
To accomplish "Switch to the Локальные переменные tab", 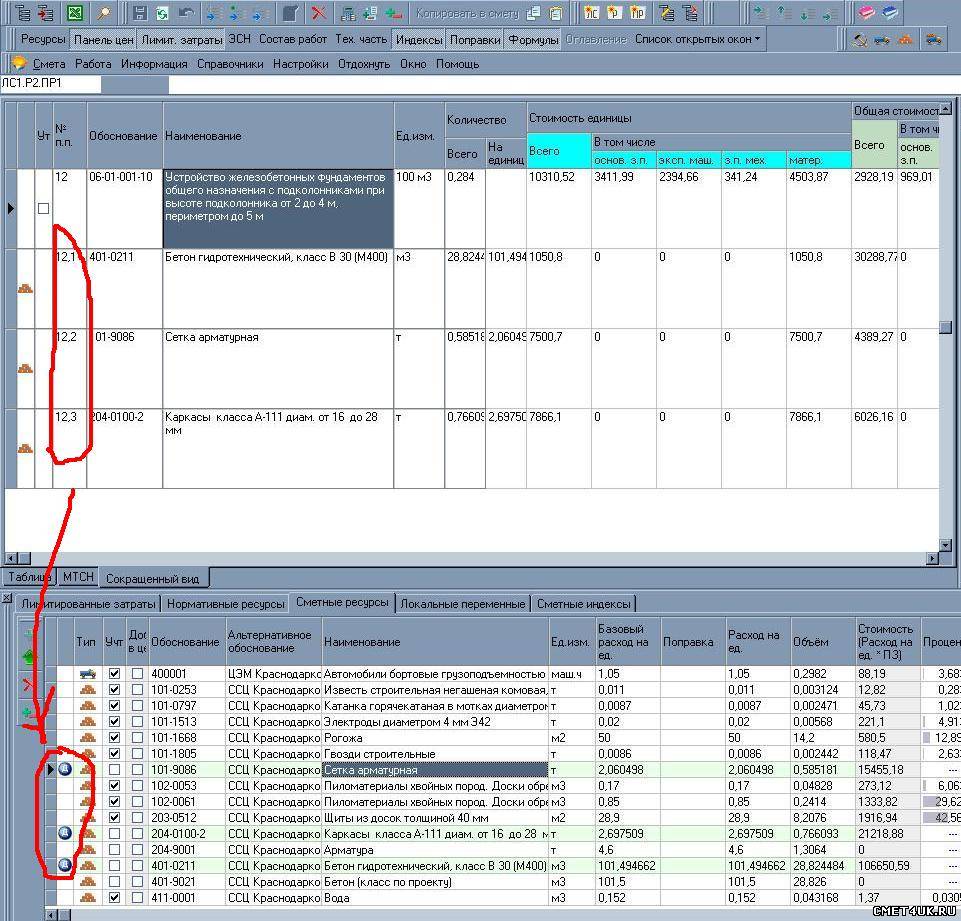I will tap(463, 603).
